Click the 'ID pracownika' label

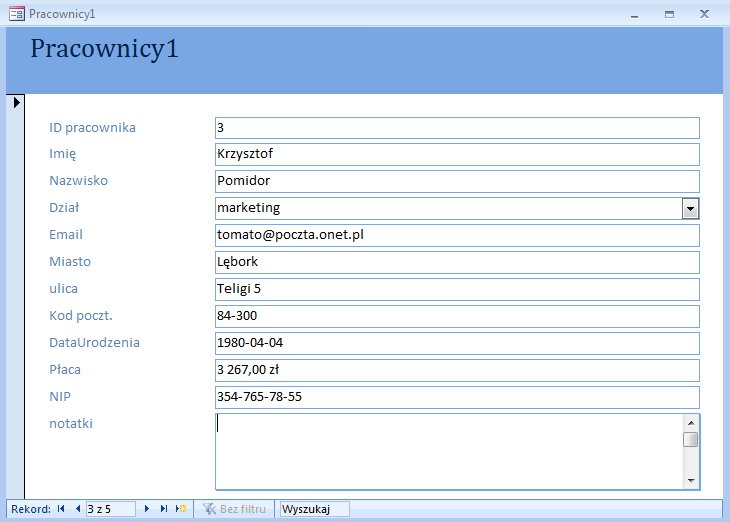pos(92,128)
